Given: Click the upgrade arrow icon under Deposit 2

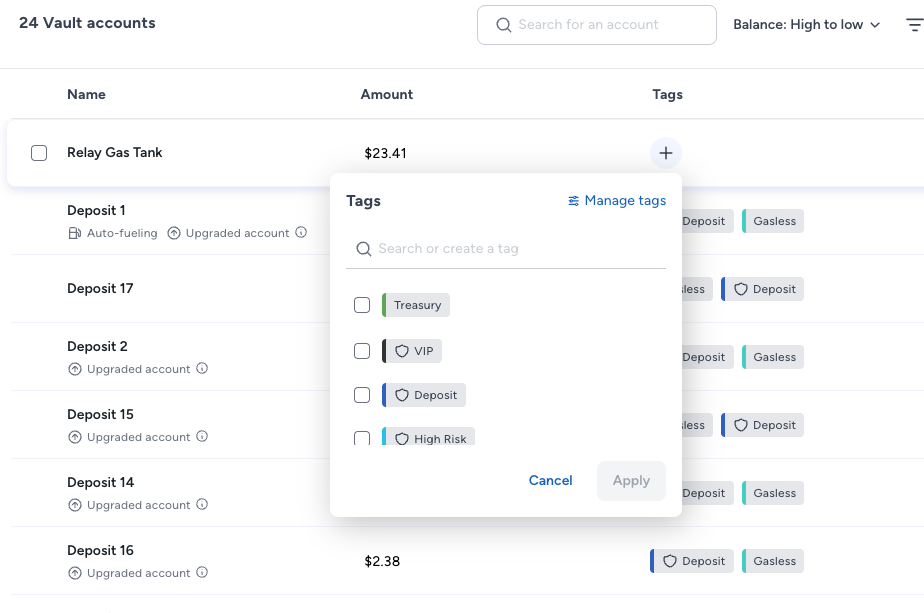Looking at the screenshot, I should point(74,370).
